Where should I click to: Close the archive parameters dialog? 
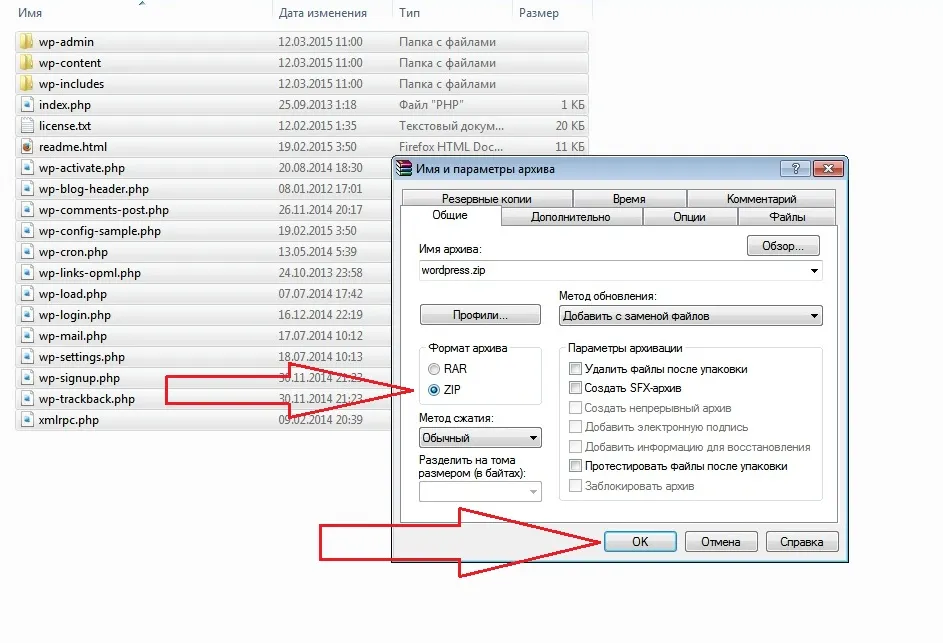click(828, 168)
